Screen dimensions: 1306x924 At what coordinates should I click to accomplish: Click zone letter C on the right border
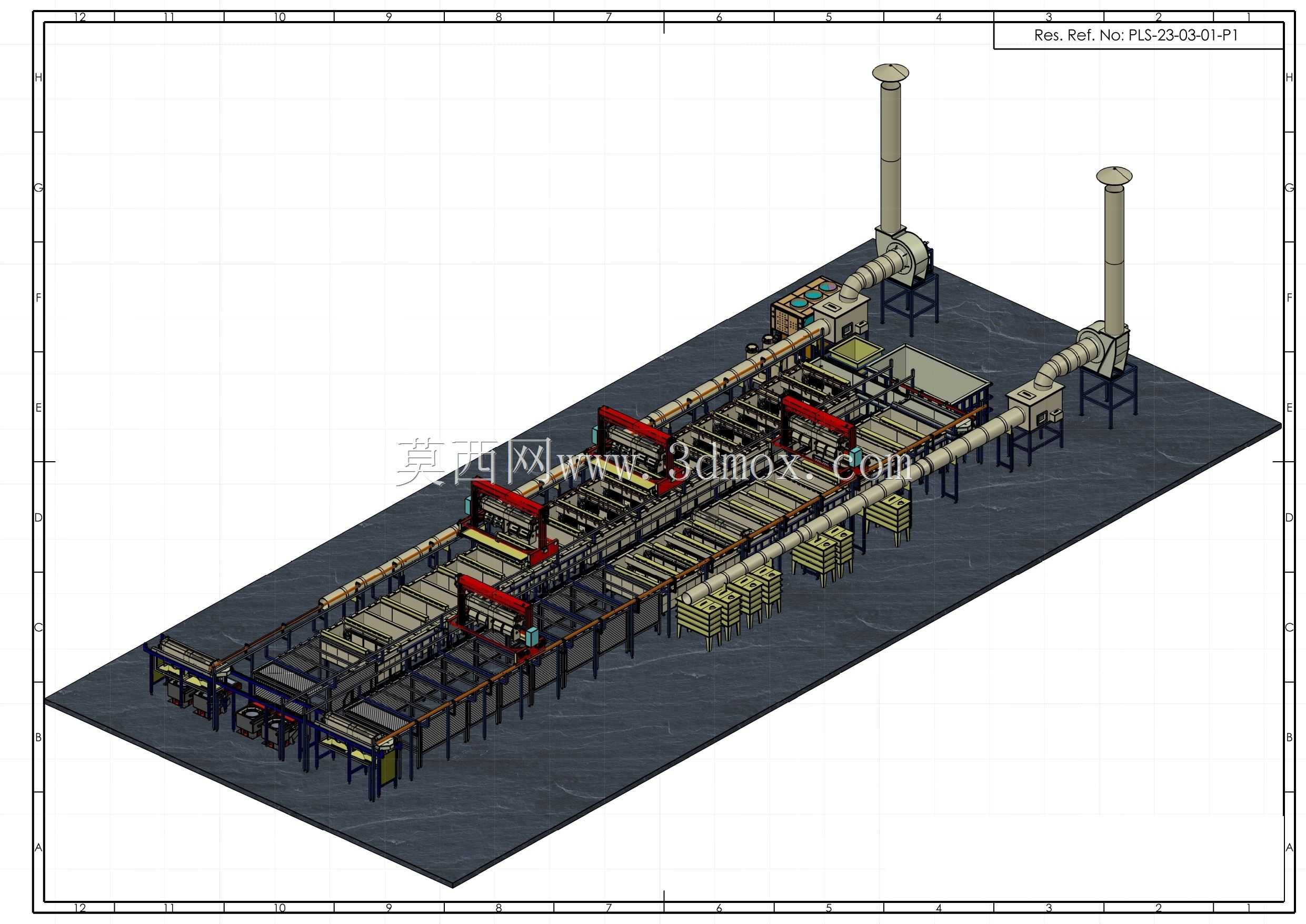pos(1289,628)
